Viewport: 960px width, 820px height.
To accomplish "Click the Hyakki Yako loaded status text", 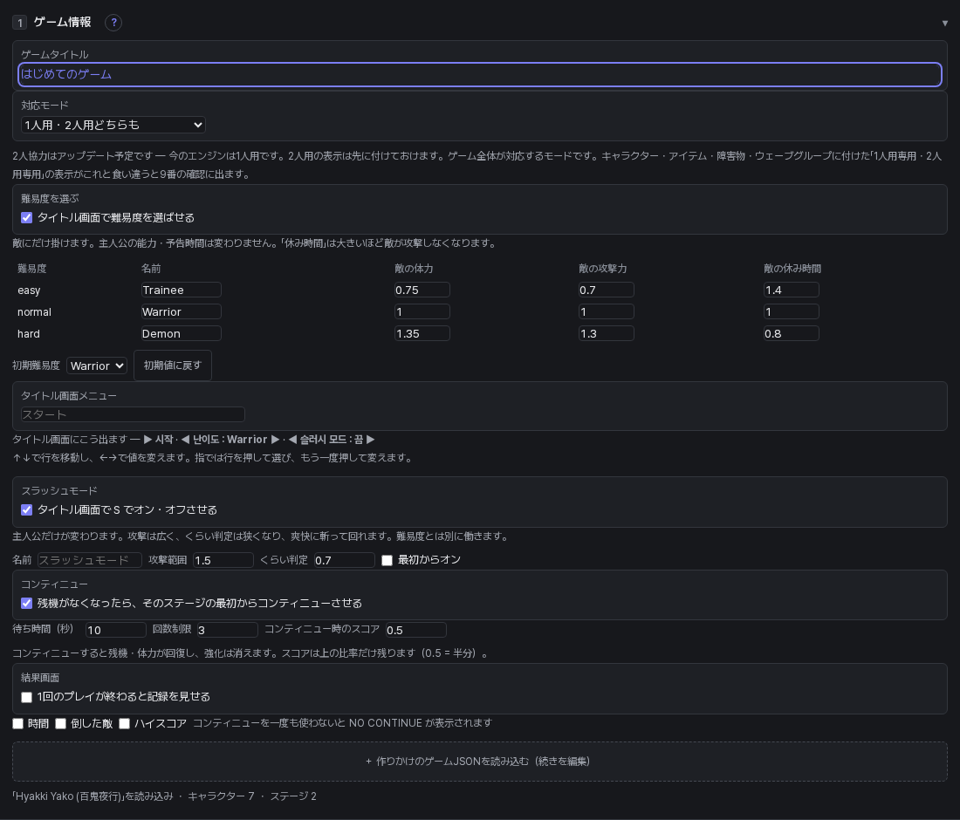I will 164,796.
